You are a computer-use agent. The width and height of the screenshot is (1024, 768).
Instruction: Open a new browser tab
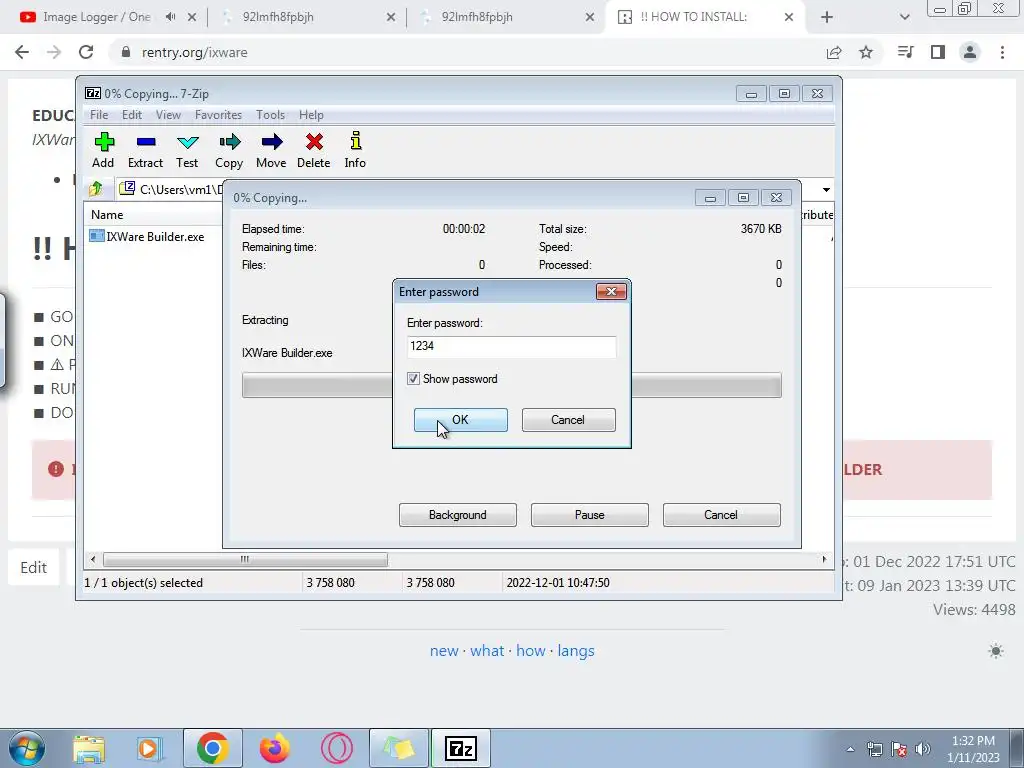click(827, 17)
